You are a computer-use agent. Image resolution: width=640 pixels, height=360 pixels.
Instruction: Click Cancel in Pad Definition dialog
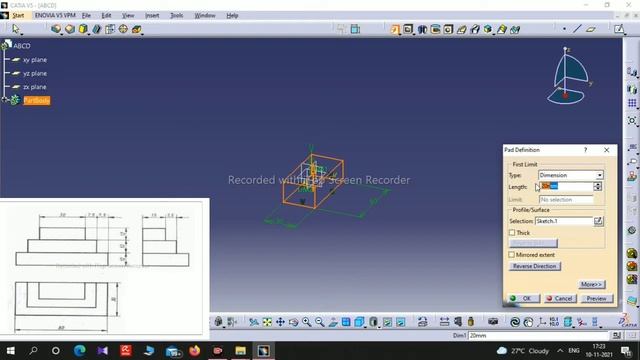click(560, 298)
